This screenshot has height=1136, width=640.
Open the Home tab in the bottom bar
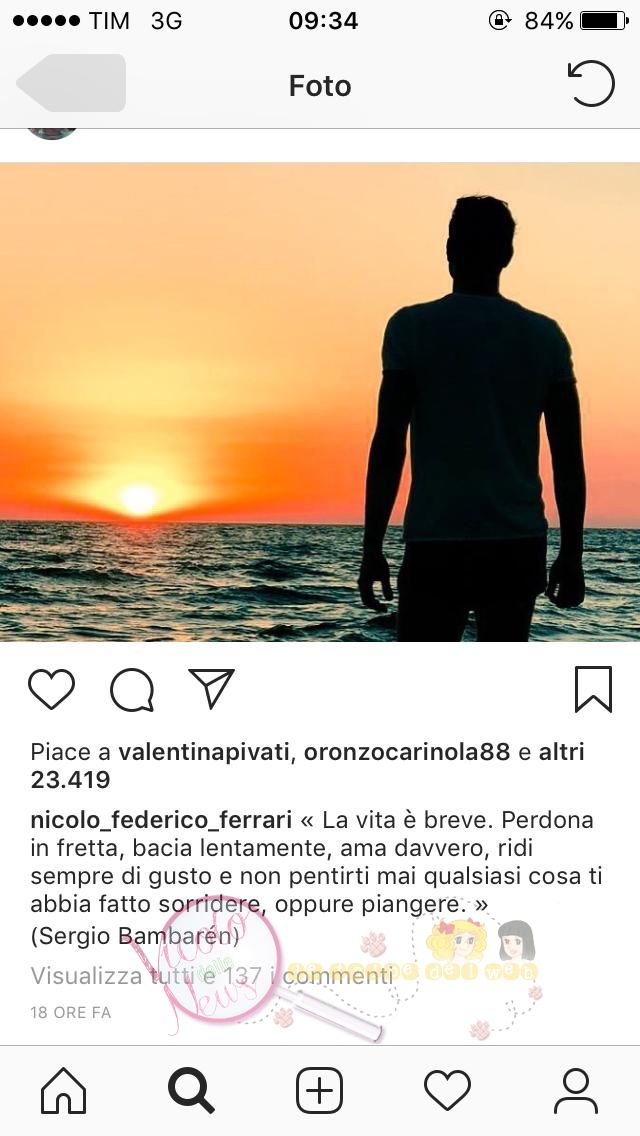(64, 1090)
